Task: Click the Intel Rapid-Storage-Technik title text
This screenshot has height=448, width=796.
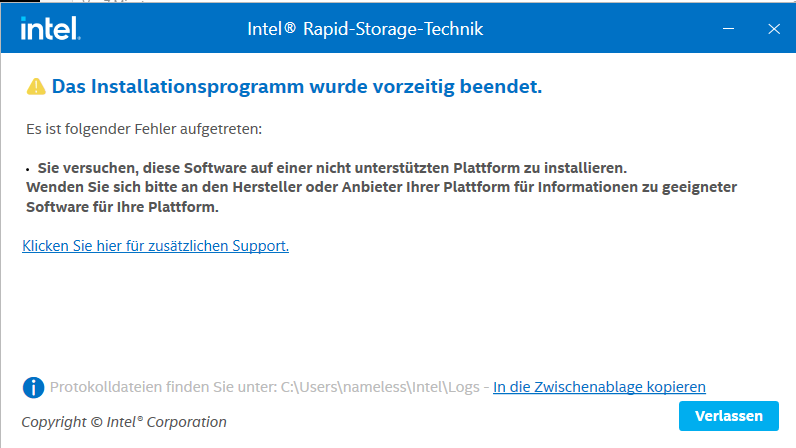Action: click(x=365, y=30)
